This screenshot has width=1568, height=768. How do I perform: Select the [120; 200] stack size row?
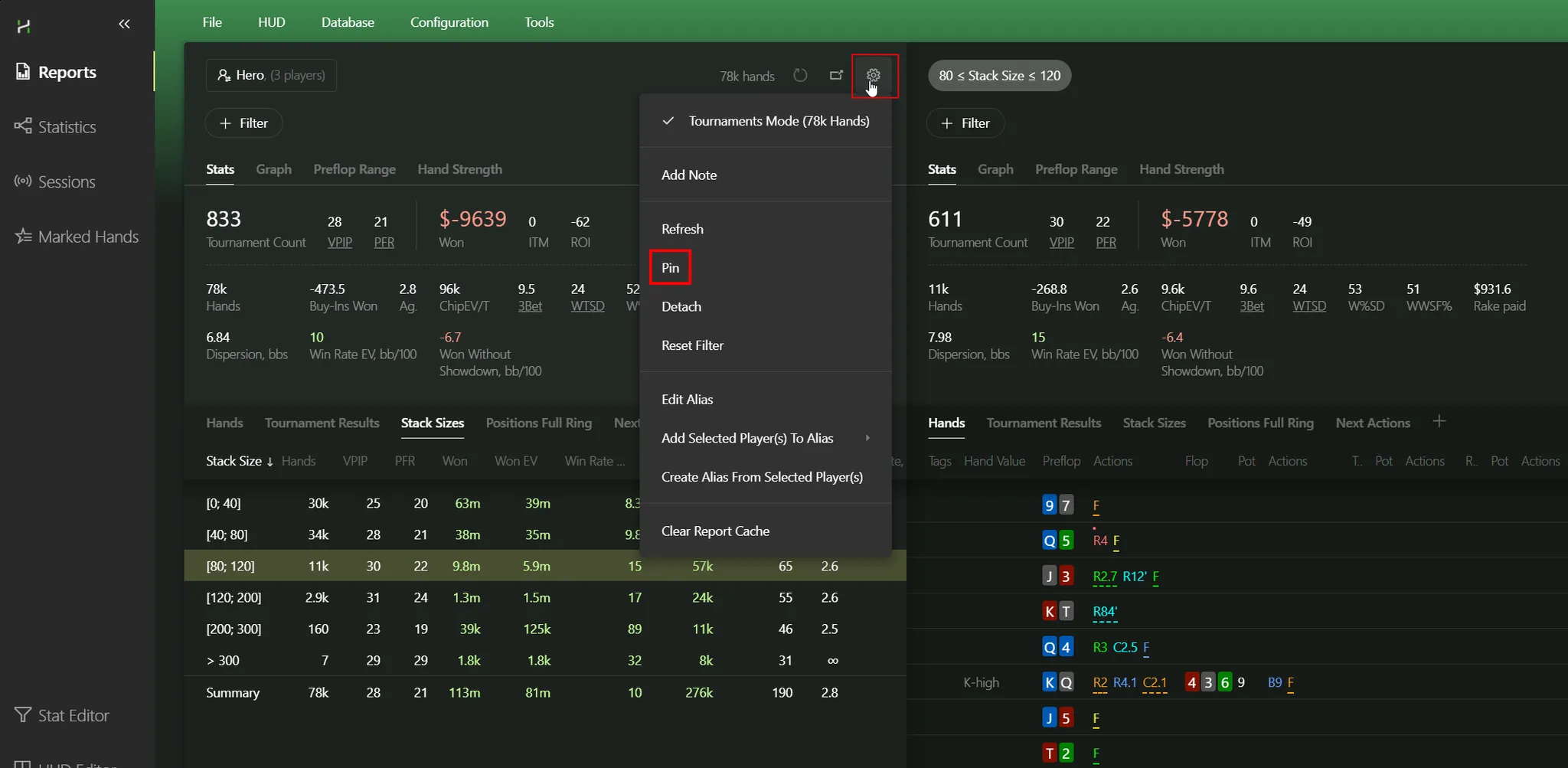pos(234,597)
